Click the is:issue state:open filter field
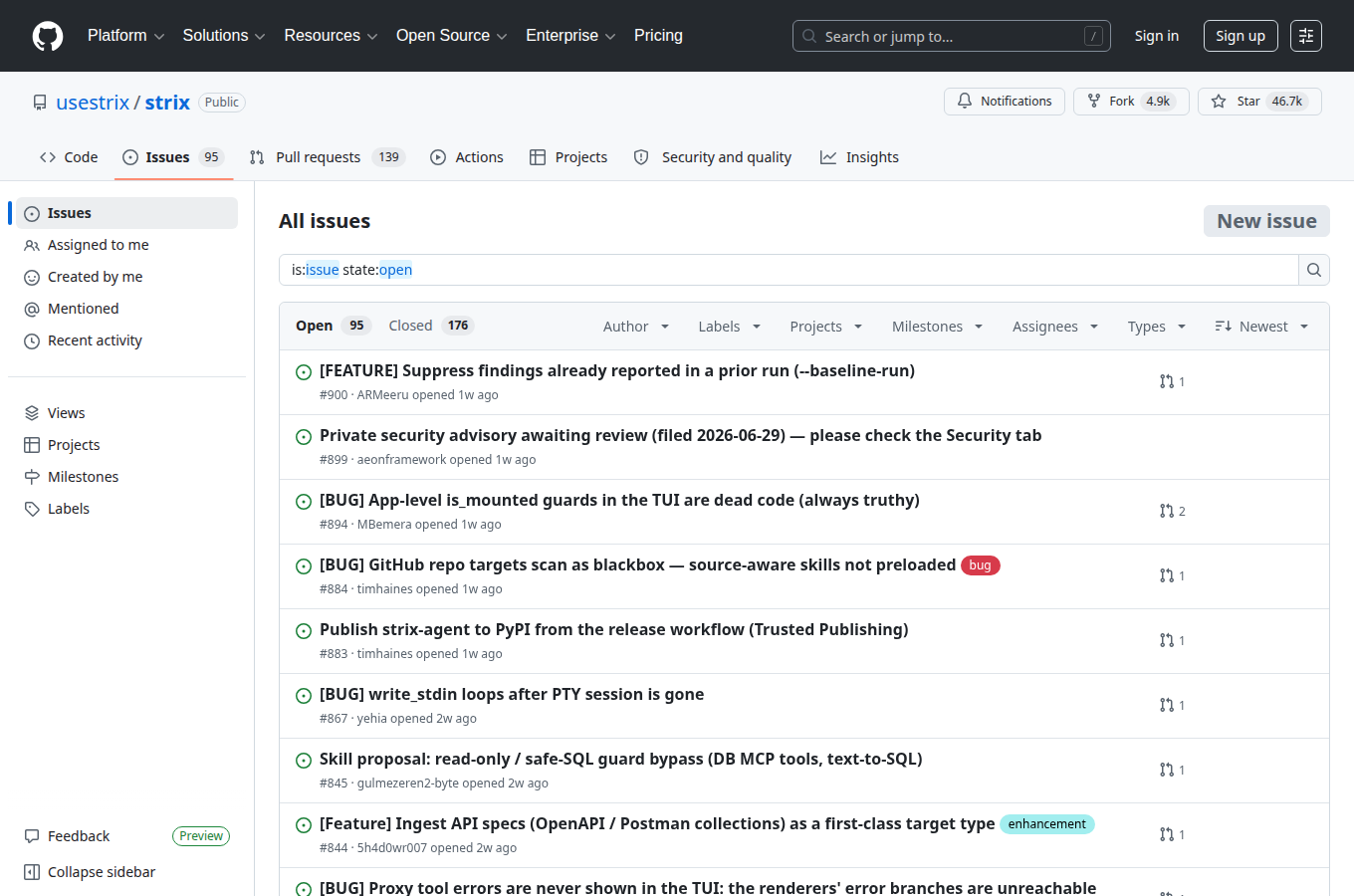Image resolution: width=1354 pixels, height=896 pixels. pos(789,270)
